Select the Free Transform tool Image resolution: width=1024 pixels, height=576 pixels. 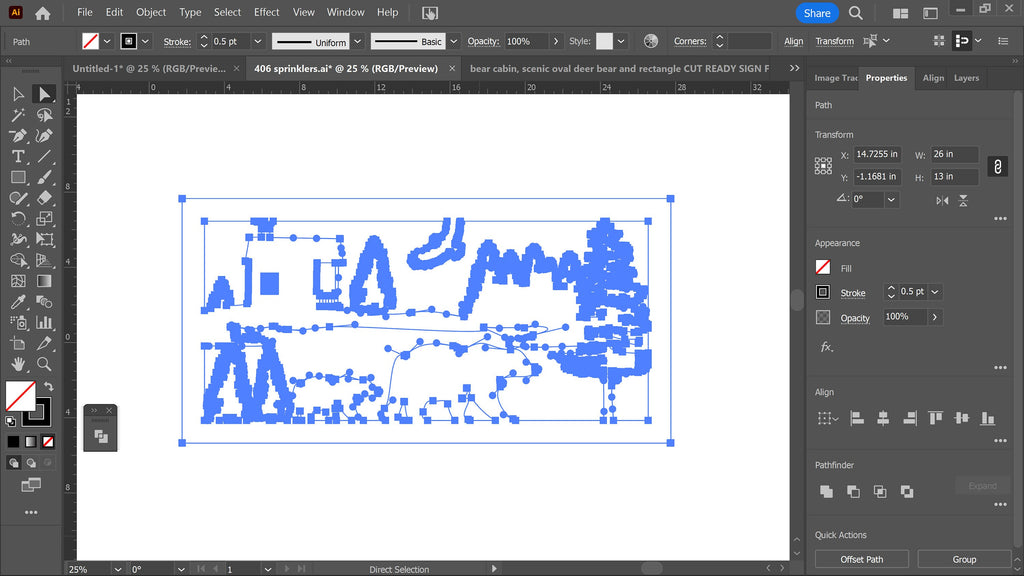pyautogui.click(x=44, y=240)
